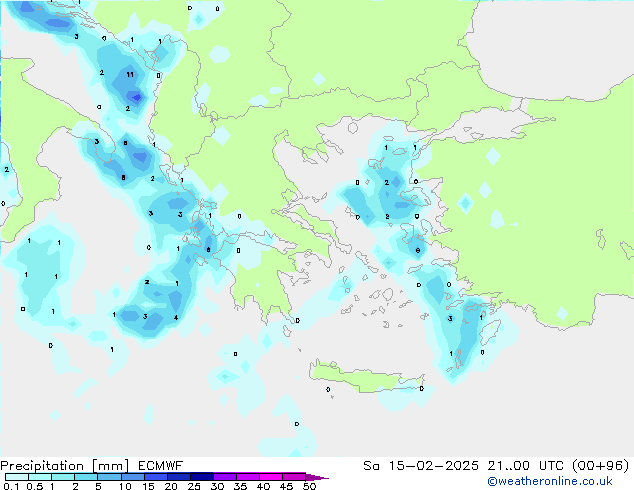This screenshot has height=490, width=634.
Task: Click the '15' legend scale label
Action: pos(148,486)
